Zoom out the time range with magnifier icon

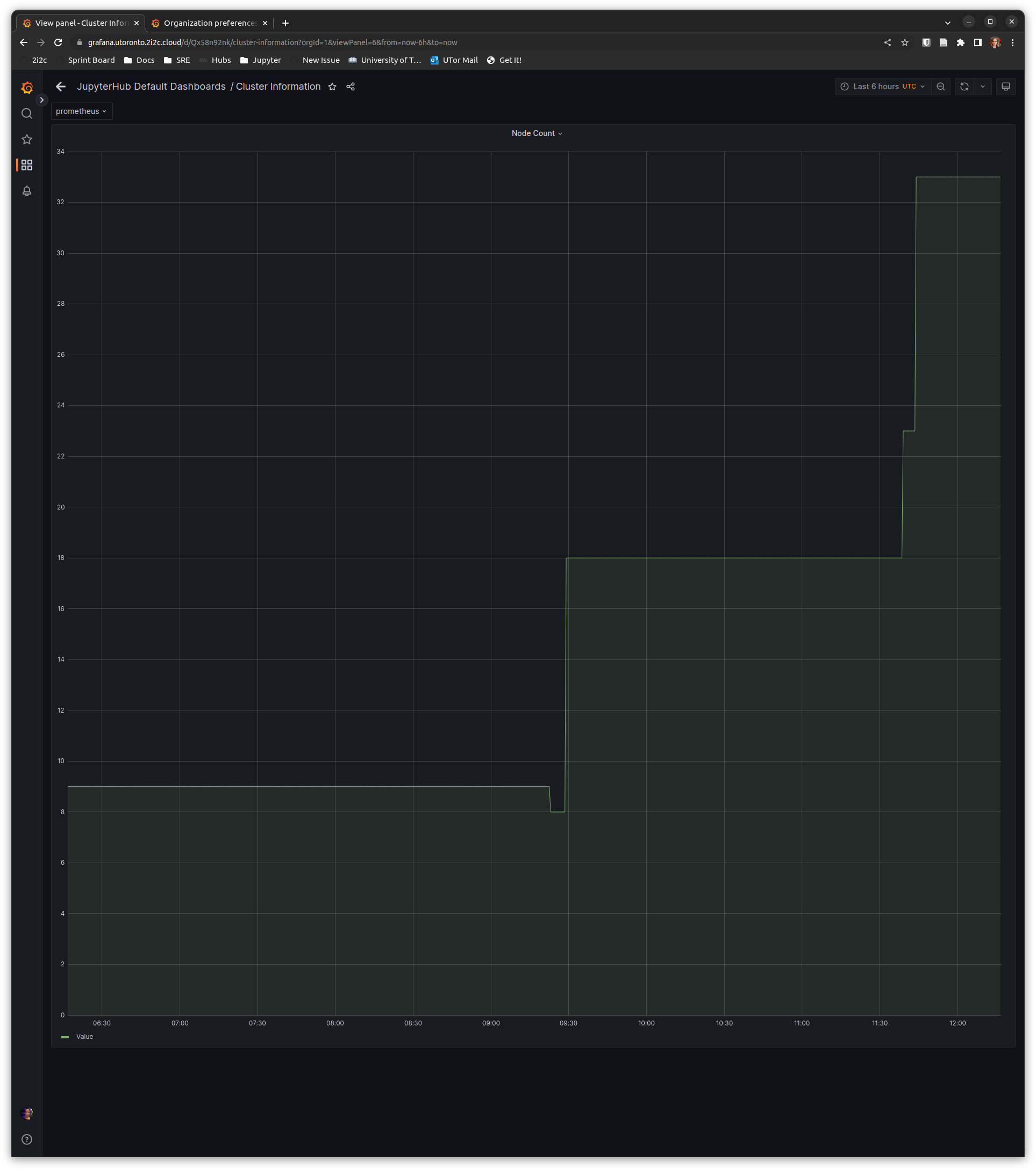point(941,87)
